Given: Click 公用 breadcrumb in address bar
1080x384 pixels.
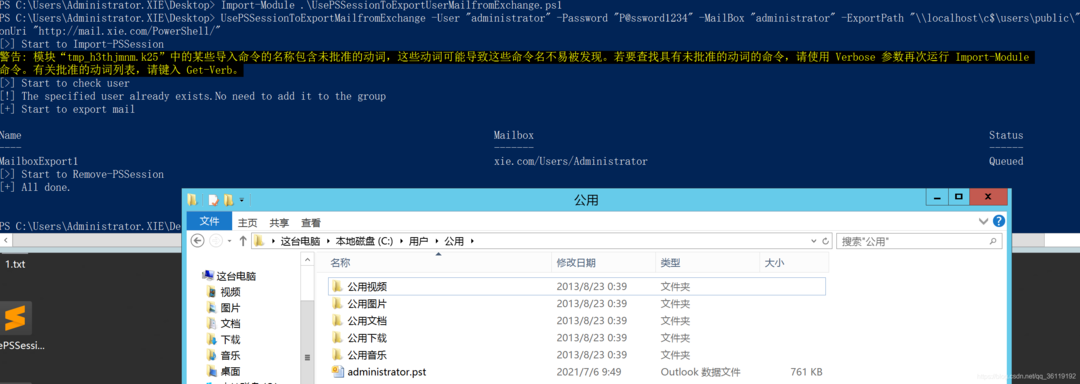Looking at the screenshot, I should (x=454, y=242).
